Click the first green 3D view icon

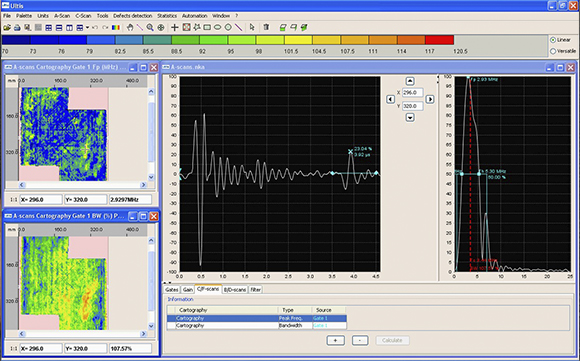(x=283, y=27)
